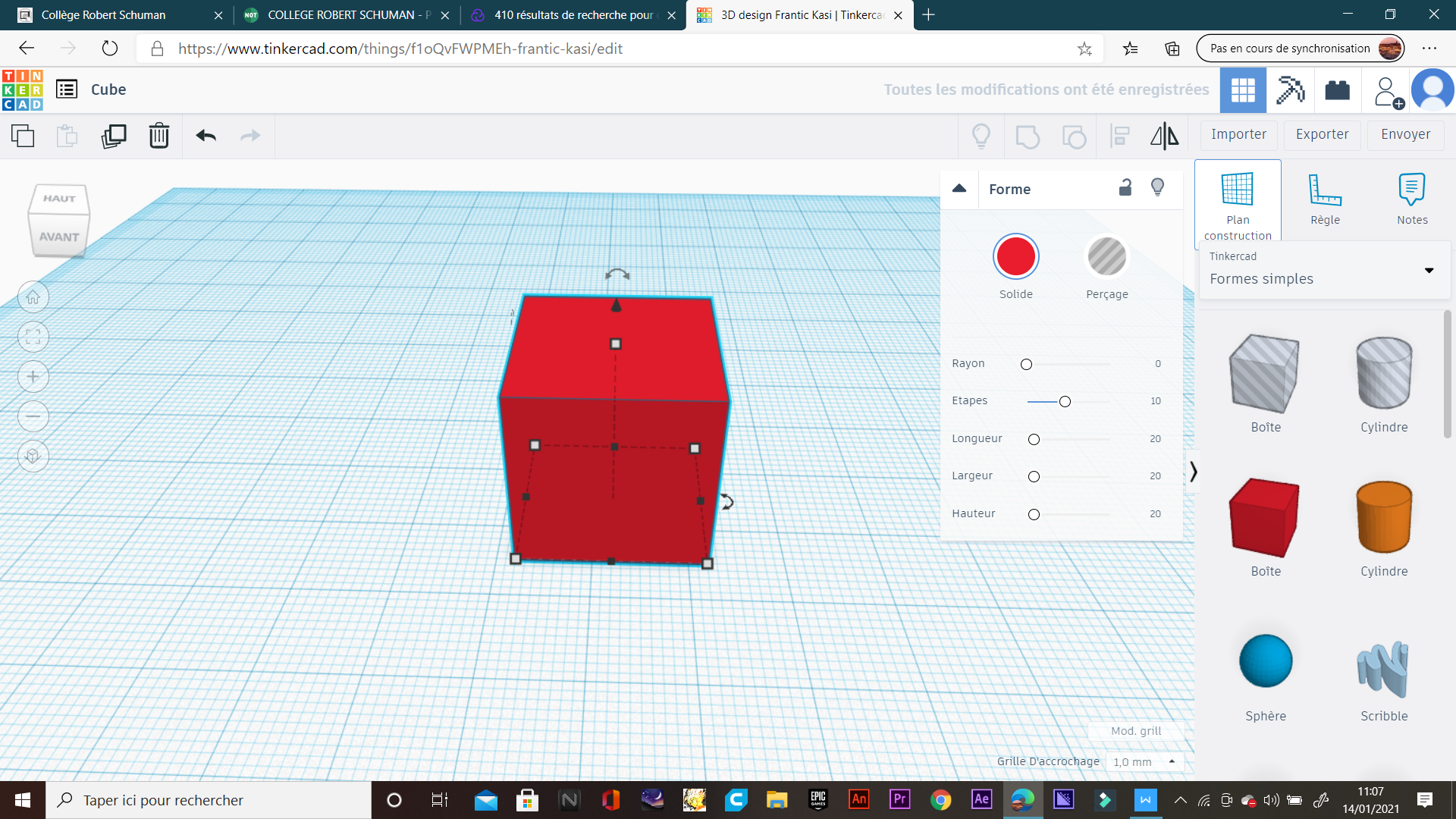Open the Règle ruler tool
The height and width of the screenshot is (819, 1456).
(x=1325, y=199)
